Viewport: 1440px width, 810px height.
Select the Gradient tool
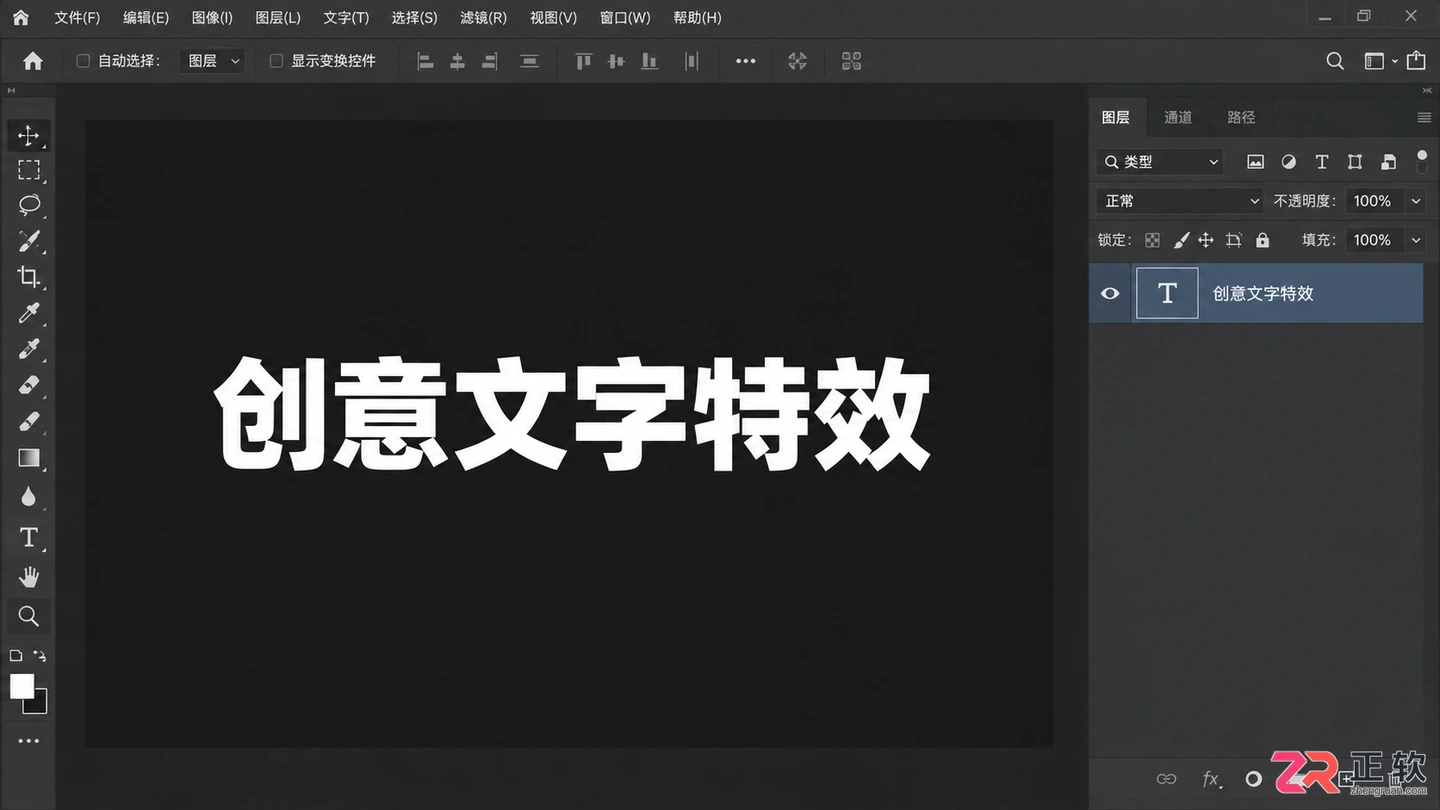[x=29, y=458]
